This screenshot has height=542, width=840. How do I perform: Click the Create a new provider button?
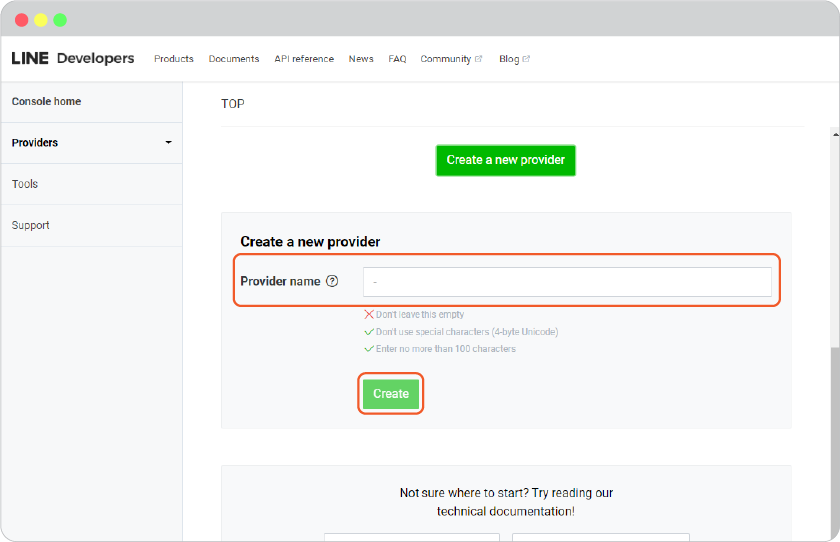pyautogui.click(x=506, y=160)
